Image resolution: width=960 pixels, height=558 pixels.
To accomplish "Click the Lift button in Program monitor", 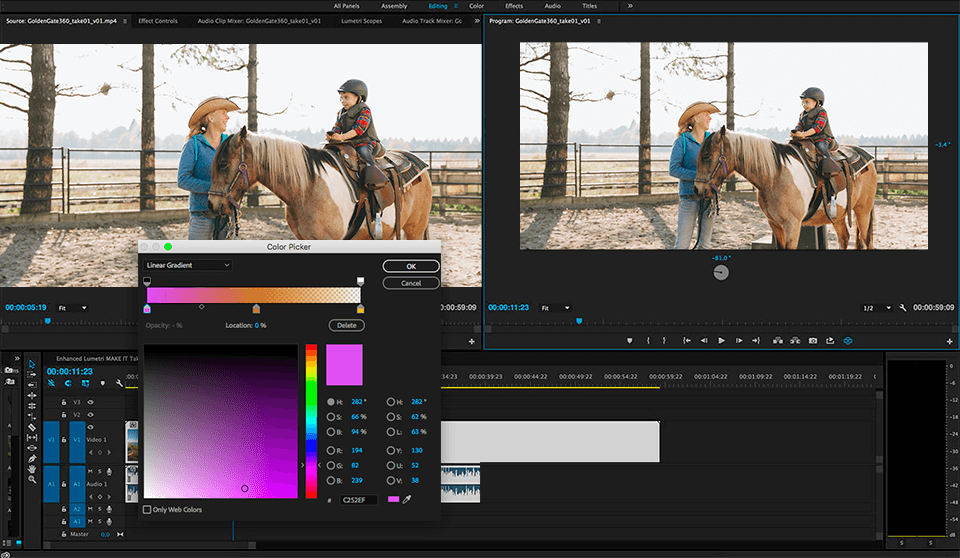I will click(778, 341).
